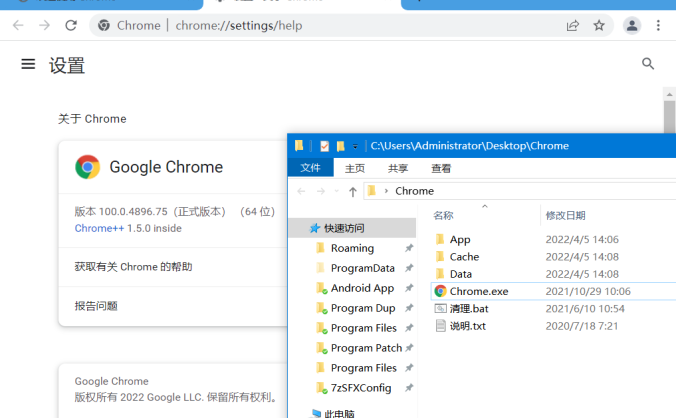Reload the Chrome settings page
This screenshot has width=676, height=418.
(x=71, y=25)
